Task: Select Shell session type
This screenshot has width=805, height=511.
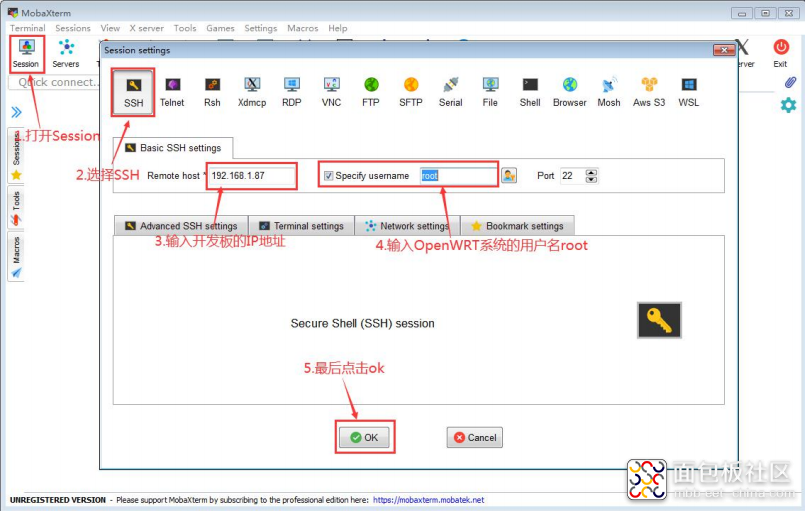Action: pyautogui.click(x=530, y=92)
